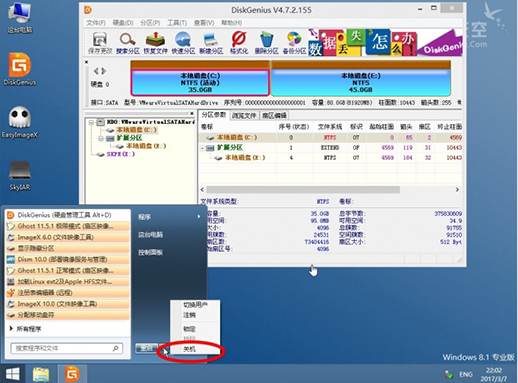Open 显示隐藏分区 Start menu entry
Image resolution: width=518 pixels, height=383 pixels.
(x=68, y=248)
